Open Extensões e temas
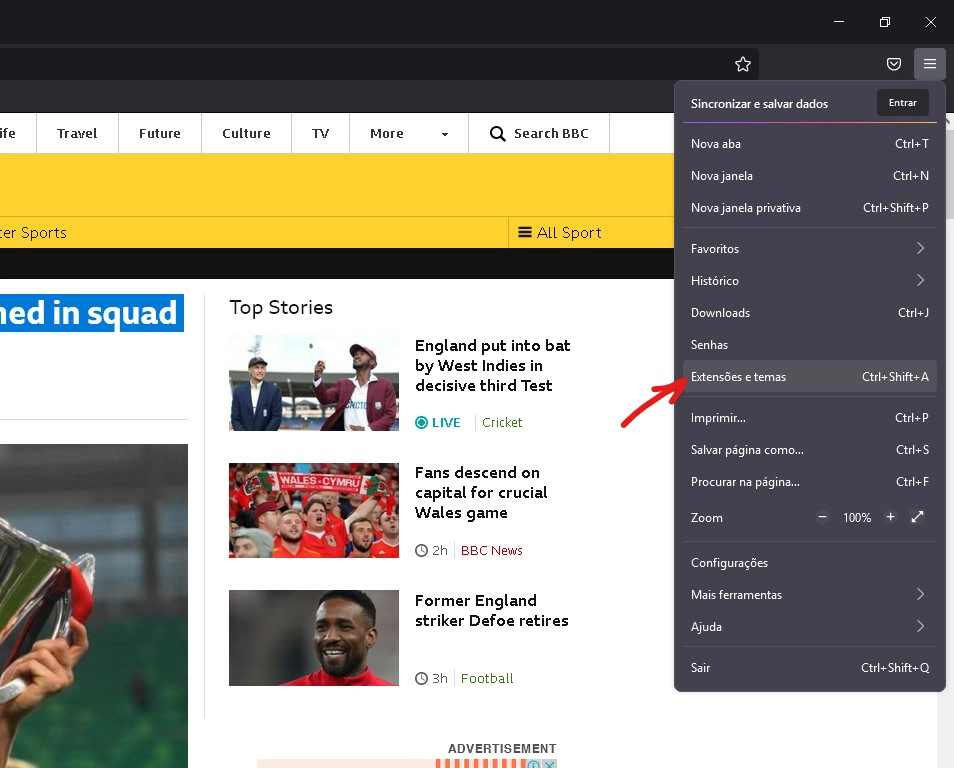 (809, 377)
